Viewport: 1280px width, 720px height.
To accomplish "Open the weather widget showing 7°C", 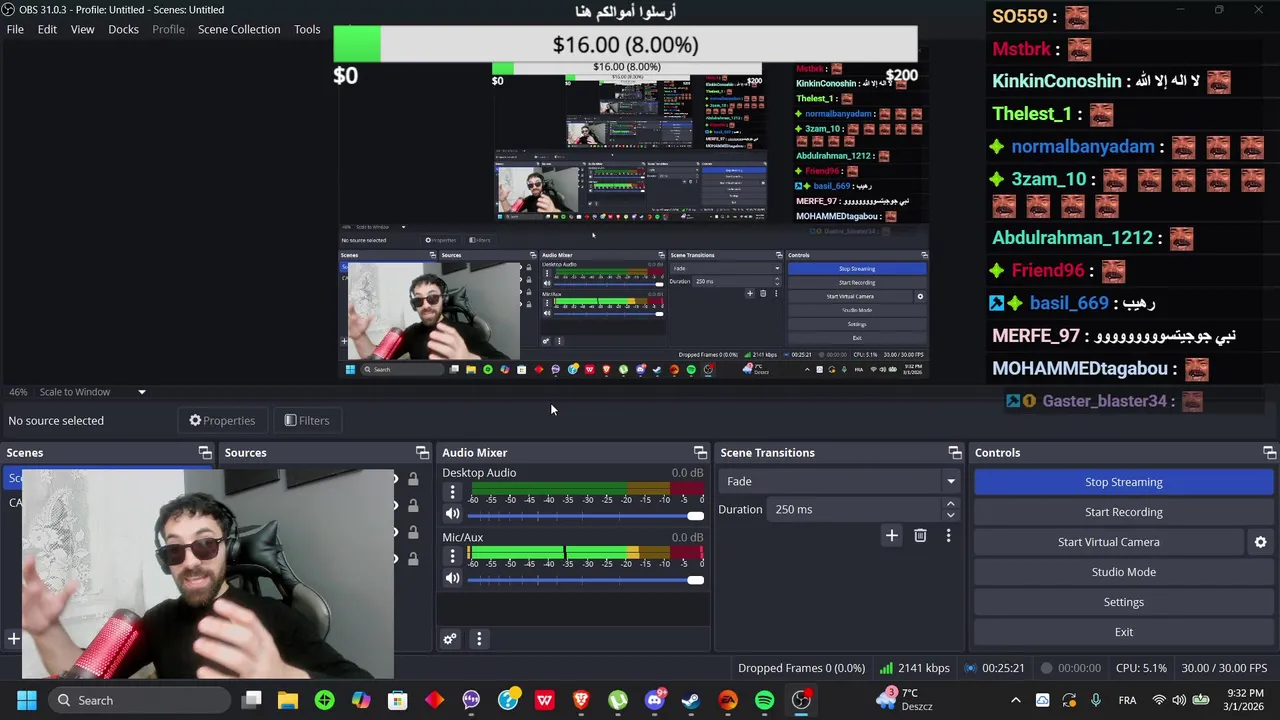I will 904,700.
